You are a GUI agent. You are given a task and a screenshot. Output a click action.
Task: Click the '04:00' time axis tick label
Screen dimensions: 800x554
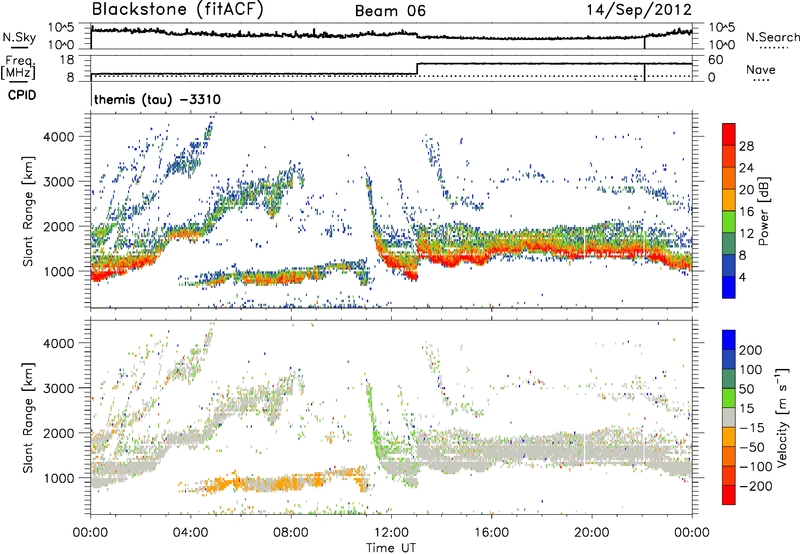[191, 533]
